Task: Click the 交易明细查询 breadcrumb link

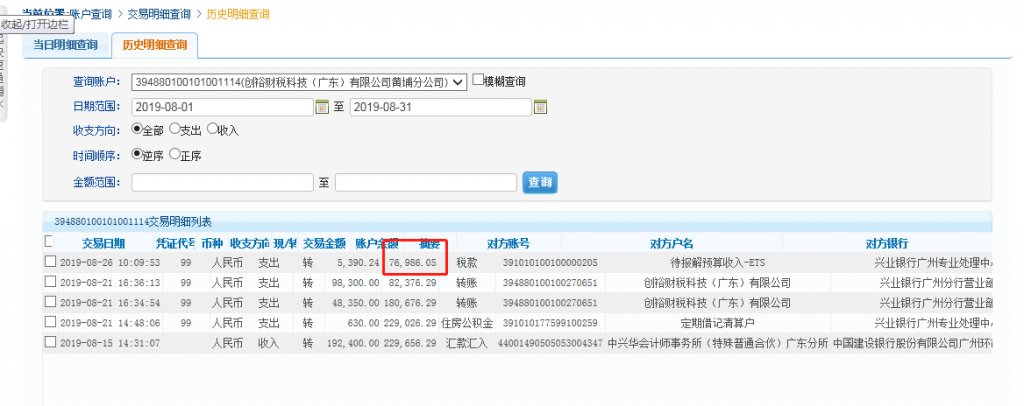Action: click(159, 14)
